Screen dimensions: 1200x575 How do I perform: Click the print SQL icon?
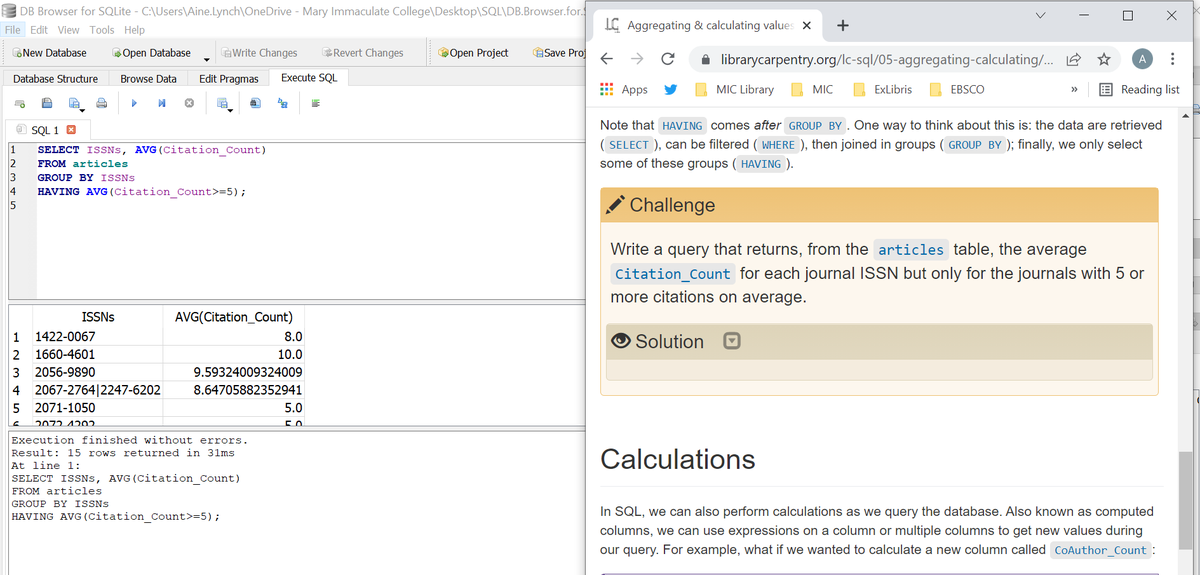coord(101,103)
